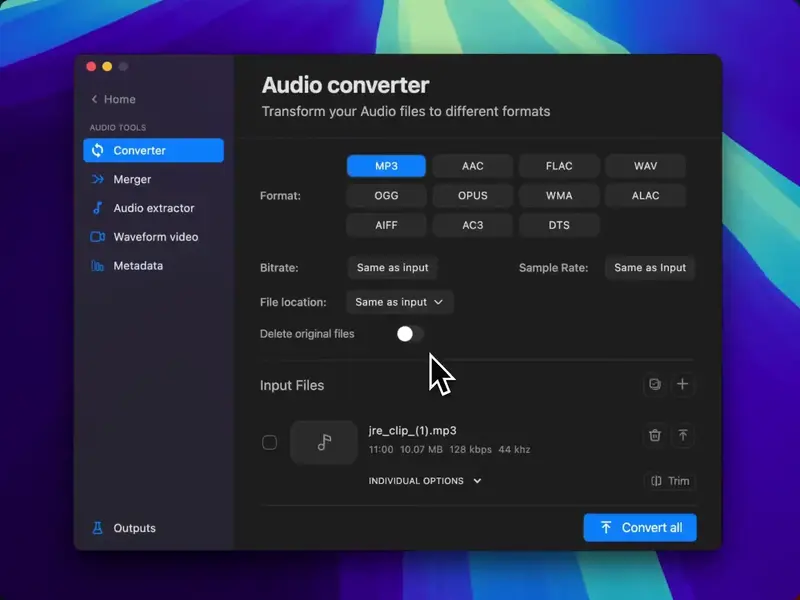This screenshot has height=600, width=800.
Task: Choose the AC3 format button
Action: pyautogui.click(x=472, y=225)
